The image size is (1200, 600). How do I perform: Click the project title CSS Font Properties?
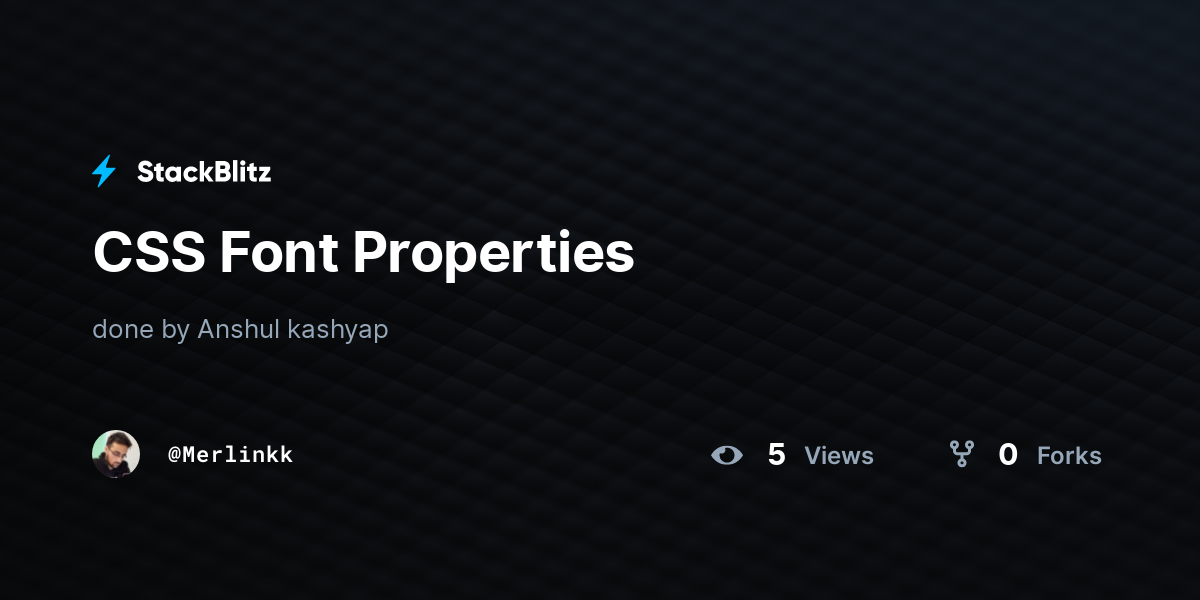tap(364, 253)
